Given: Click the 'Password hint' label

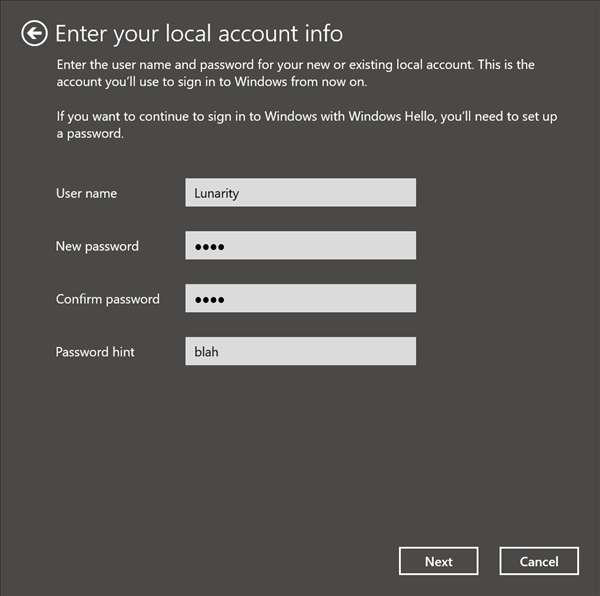Looking at the screenshot, I should point(95,352).
